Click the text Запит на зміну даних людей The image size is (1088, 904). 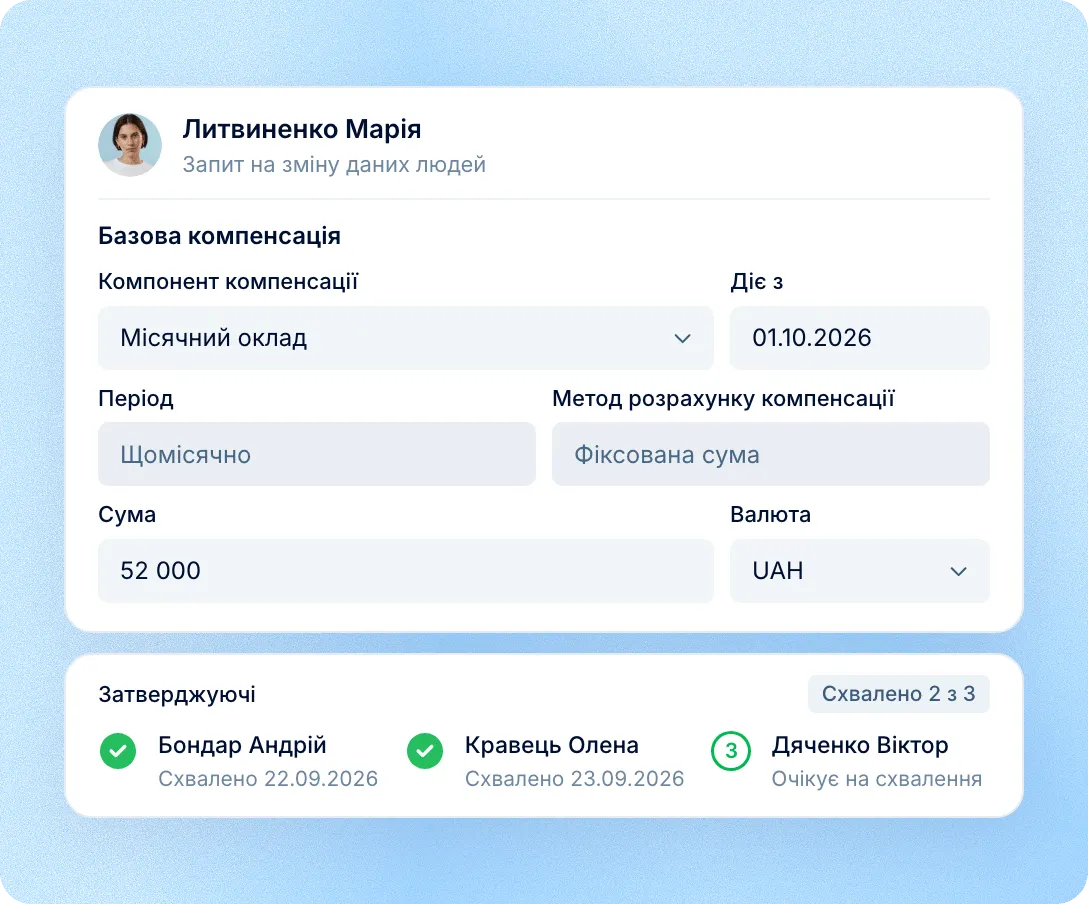click(334, 164)
